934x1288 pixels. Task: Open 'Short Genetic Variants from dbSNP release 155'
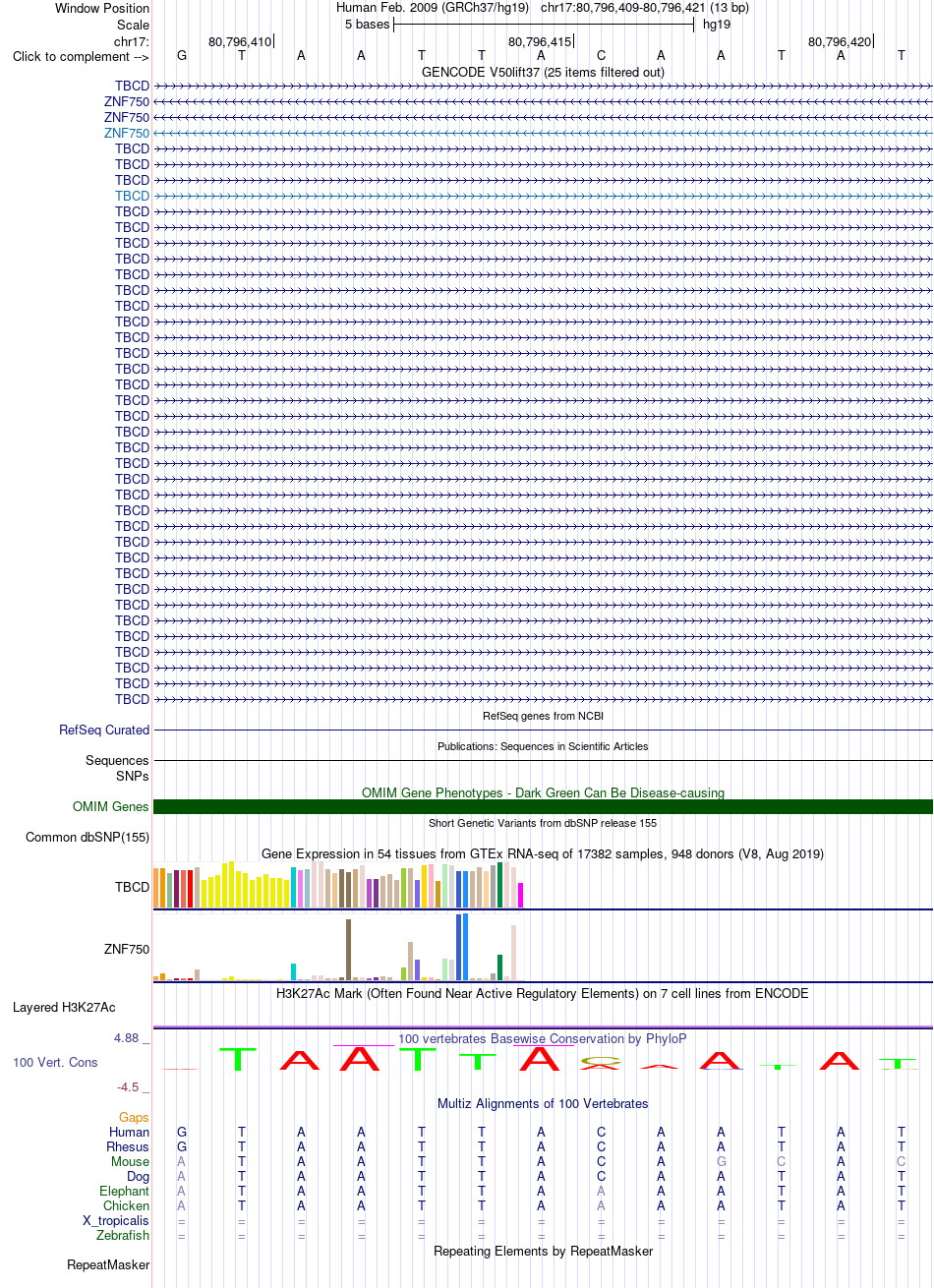pyautogui.click(x=543, y=823)
